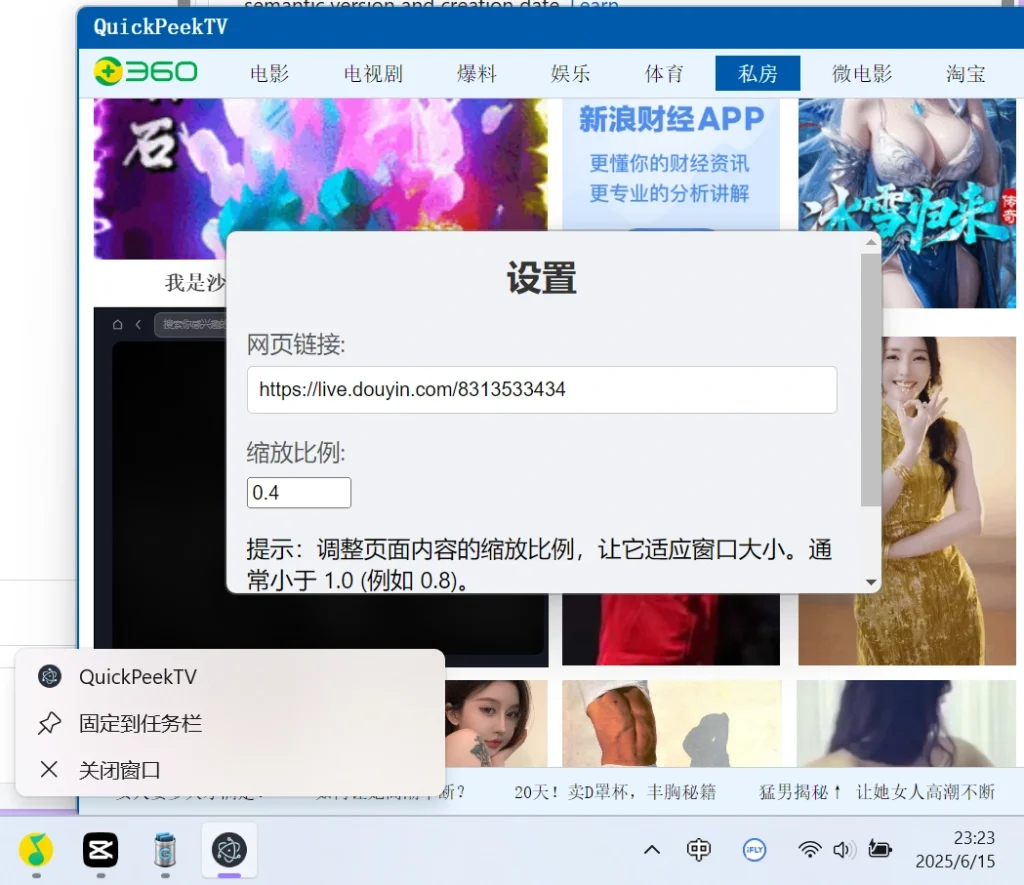Screen dimensions: 1024x885
Task: Click the settings dialog scrollbar up arrow
Action: pyautogui.click(x=871, y=242)
